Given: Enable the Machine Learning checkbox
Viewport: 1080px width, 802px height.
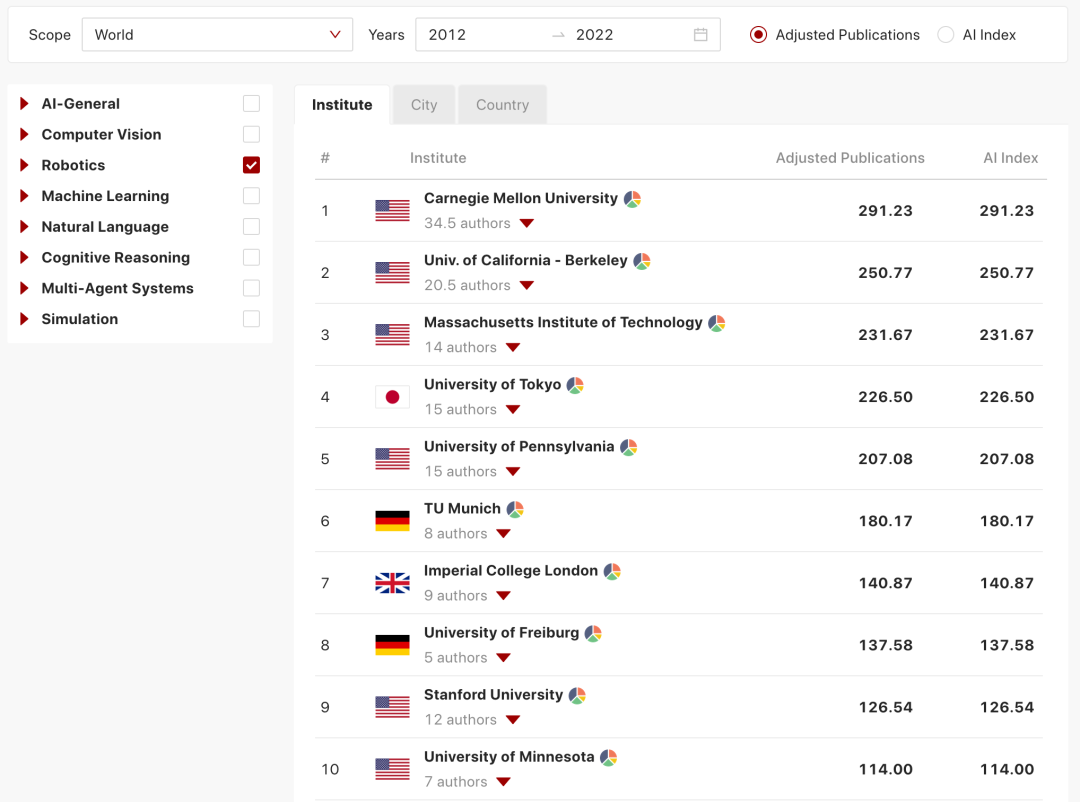Looking at the screenshot, I should tap(251, 196).
